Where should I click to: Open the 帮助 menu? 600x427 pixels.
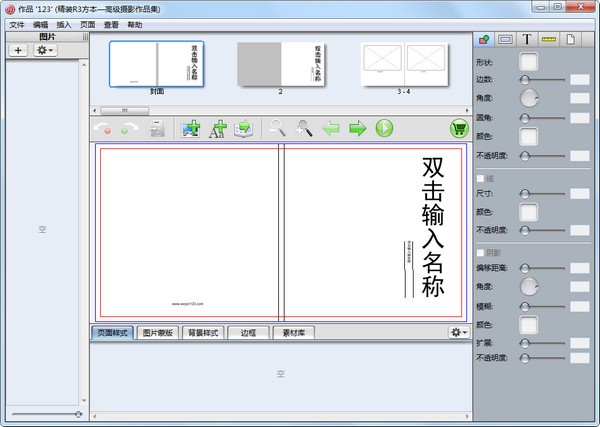(135, 25)
